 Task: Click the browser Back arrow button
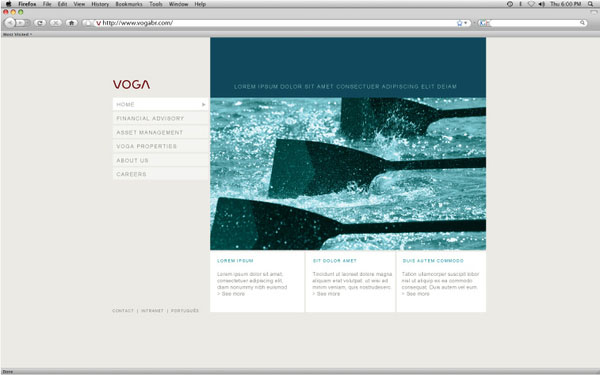click(9, 23)
